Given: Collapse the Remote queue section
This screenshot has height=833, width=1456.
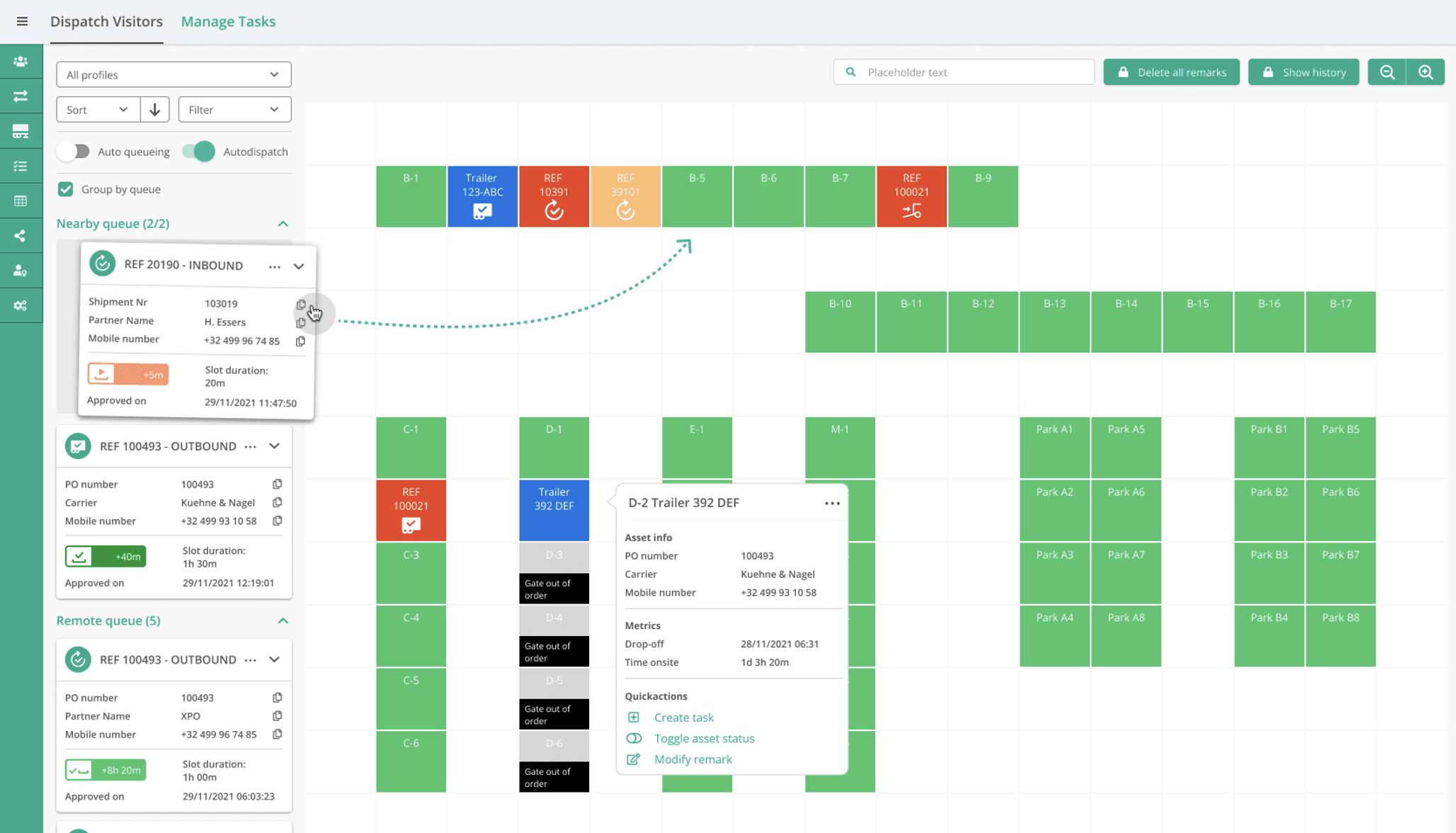Looking at the screenshot, I should point(283,620).
